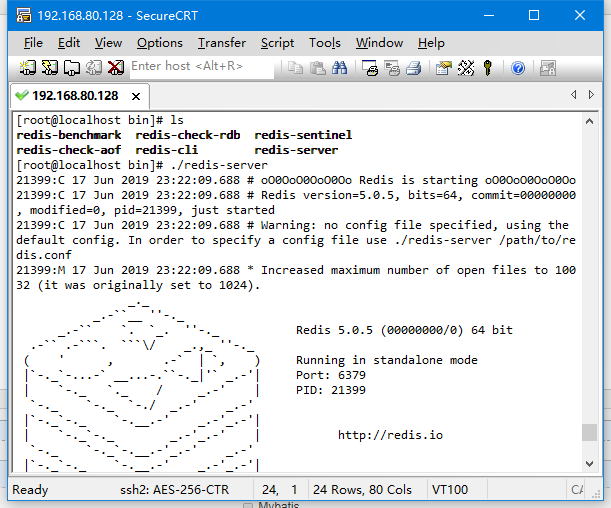The width and height of the screenshot is (611, 508).
Task: Click the Enter host input field
Action: tap(202, 67)
